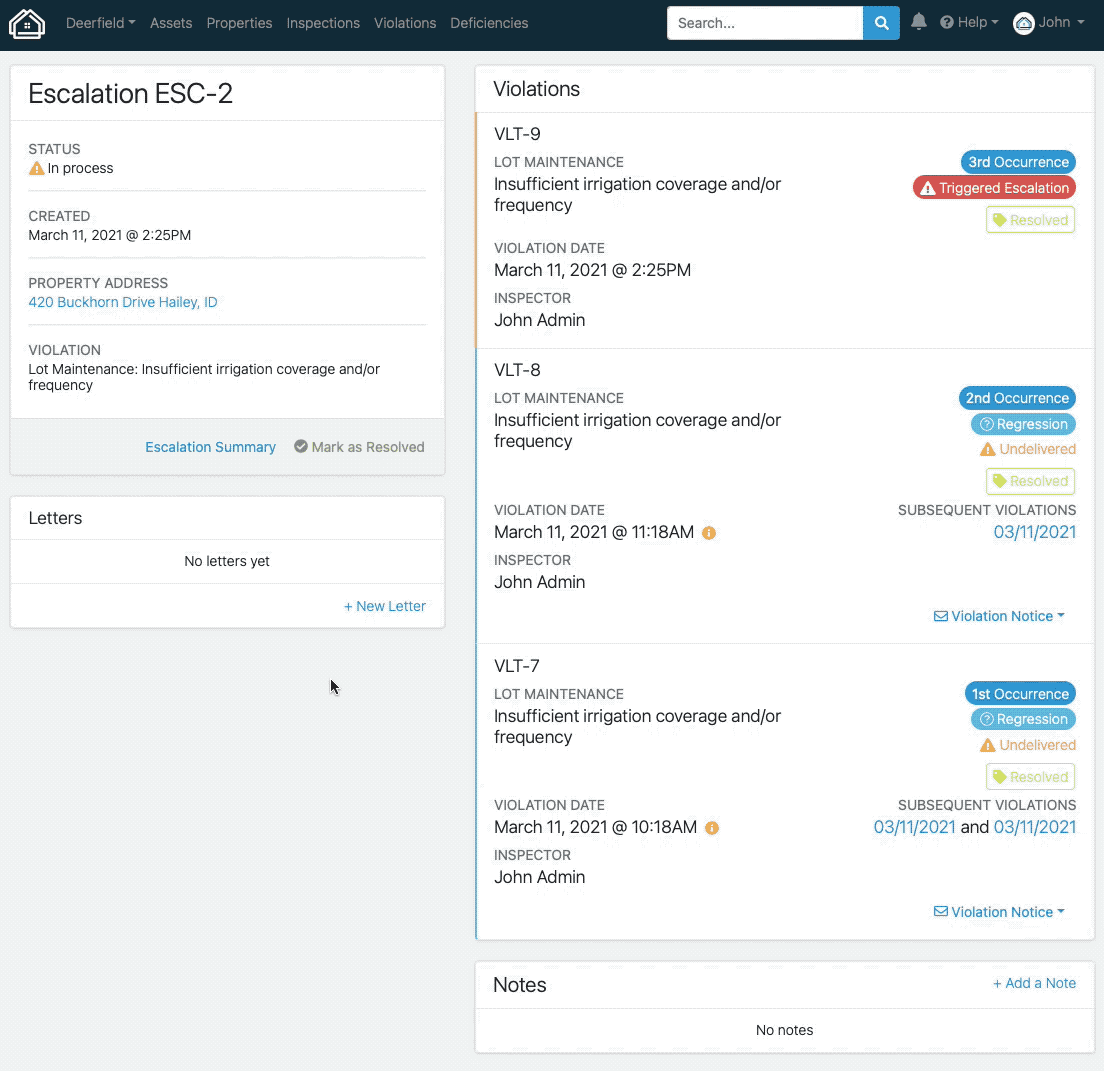Click the search magnifier button

coord(881,23)
